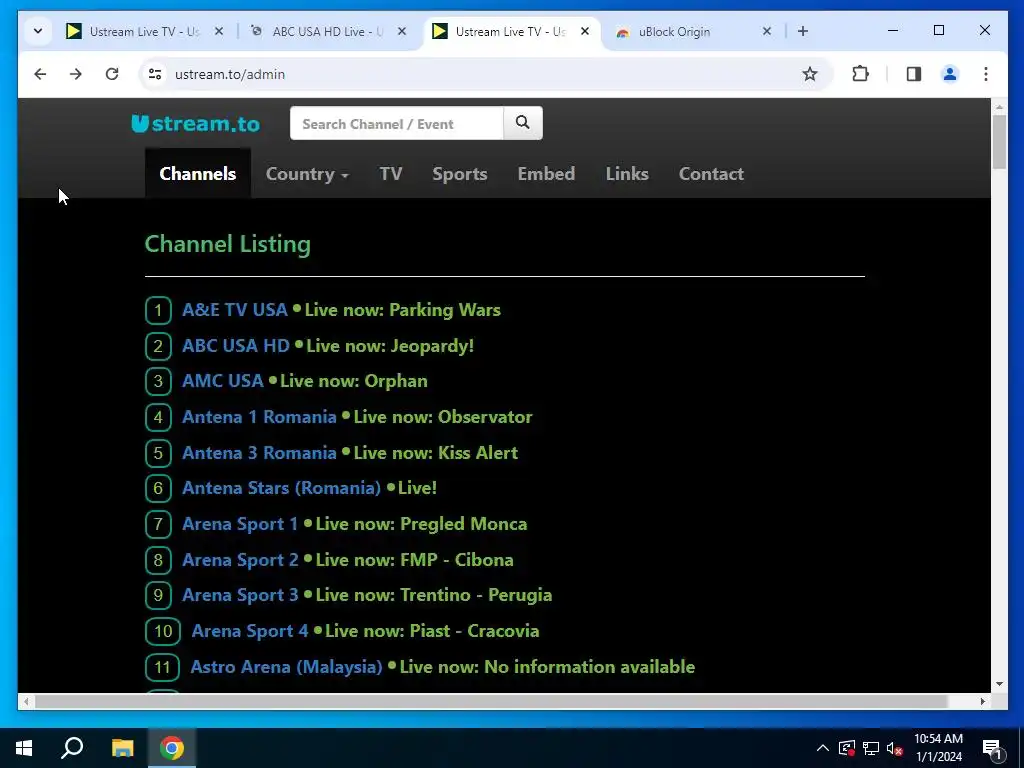Open Windows taskbar search

click(x=72, y=748)
